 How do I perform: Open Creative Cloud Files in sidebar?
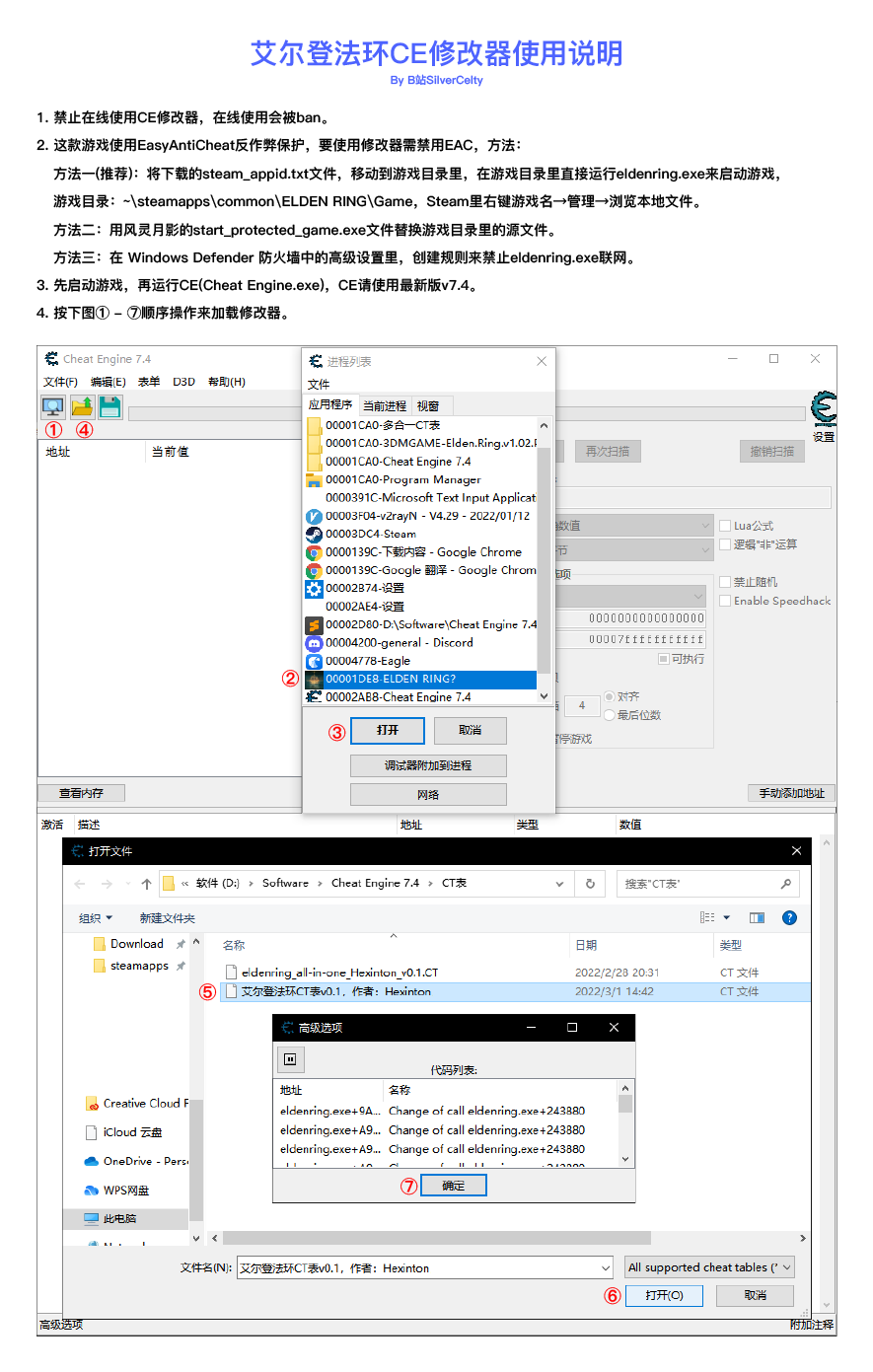(136, 1104)
